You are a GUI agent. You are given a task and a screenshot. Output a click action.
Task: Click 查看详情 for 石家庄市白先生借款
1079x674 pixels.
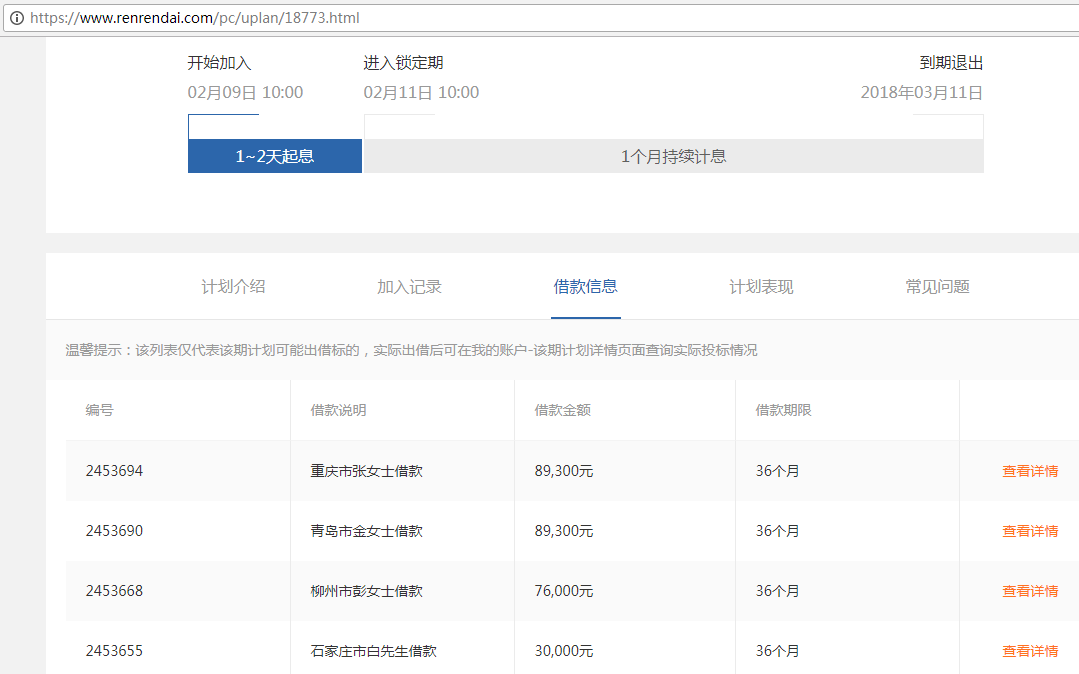[1030, 651]
